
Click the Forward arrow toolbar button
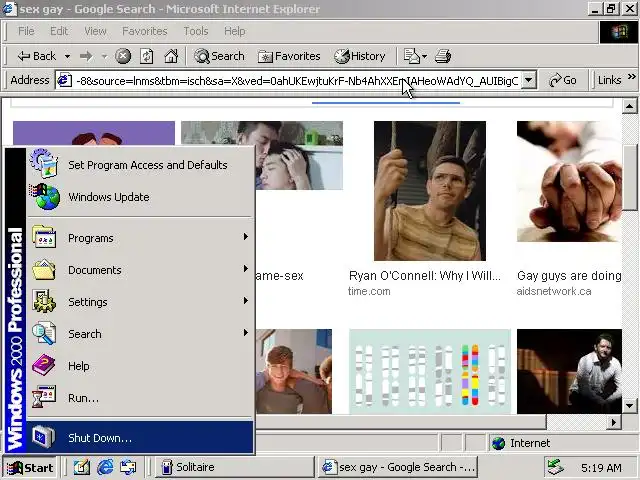(x=86, y=56)
